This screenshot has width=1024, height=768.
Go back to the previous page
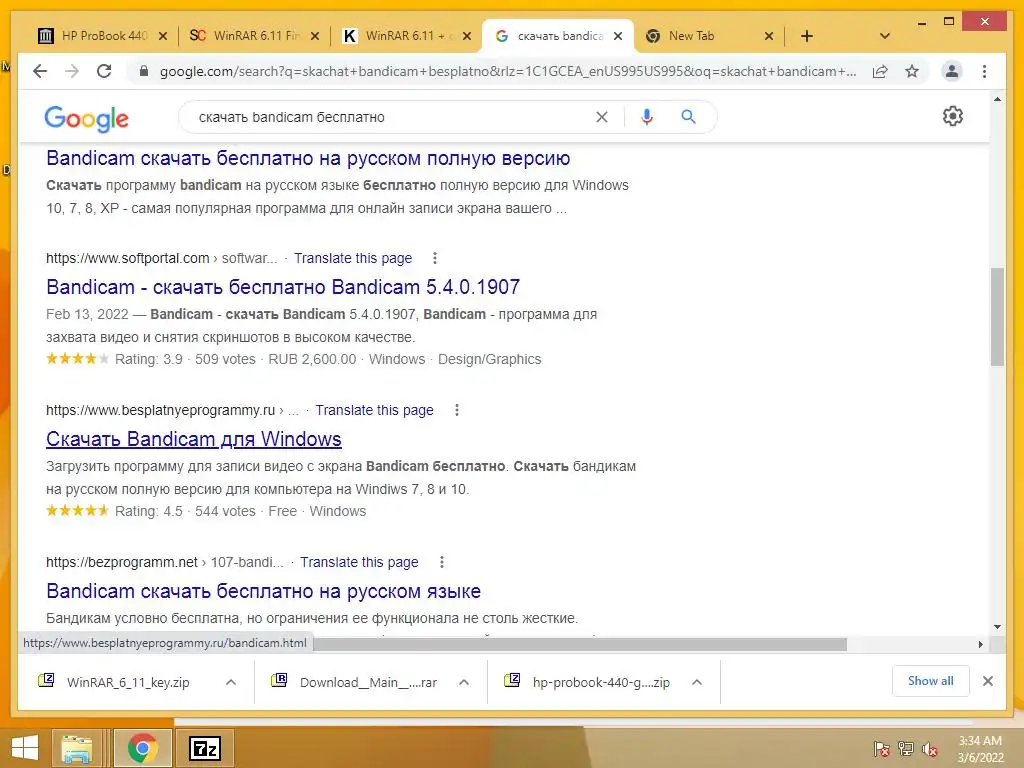[40, 71]
